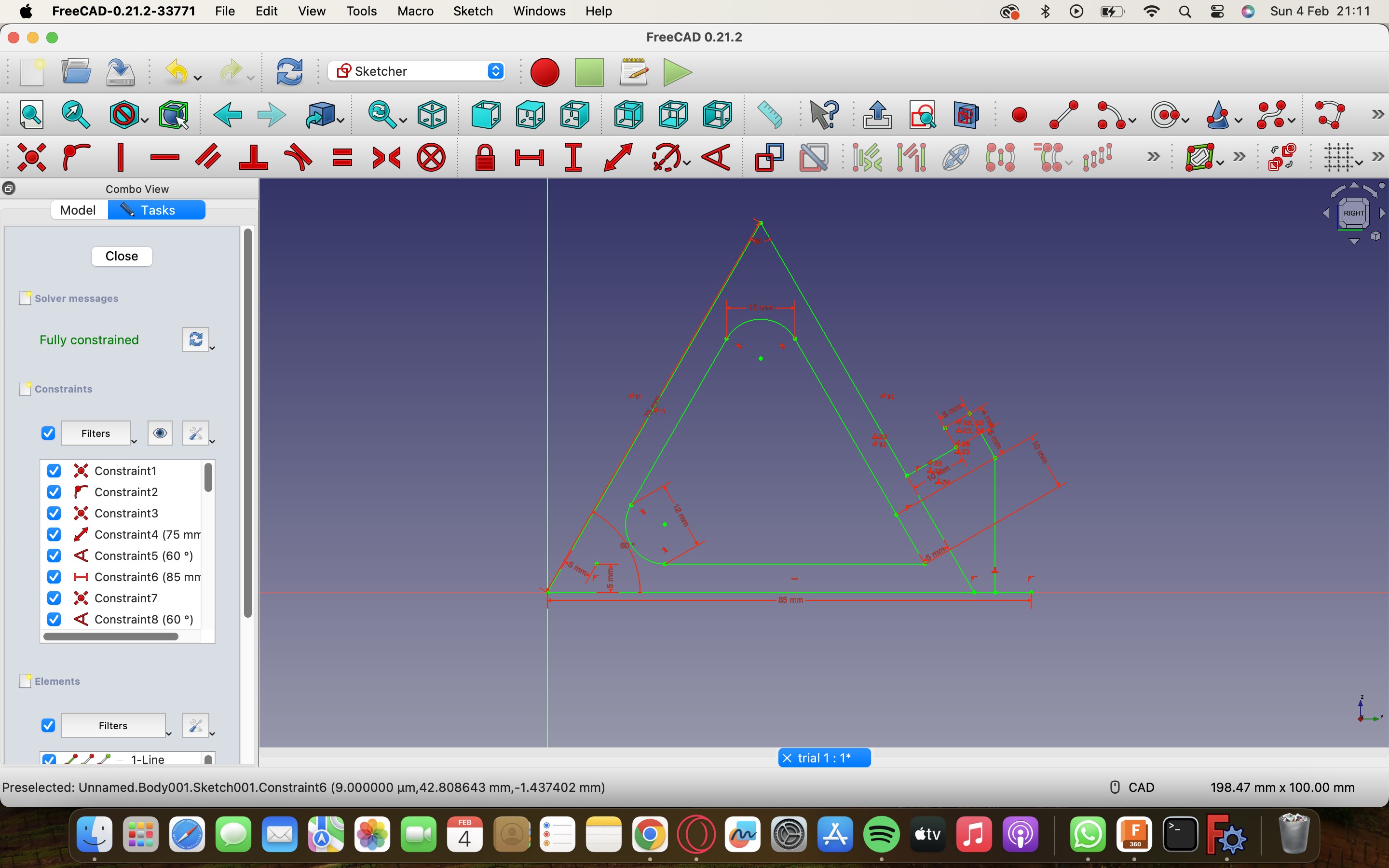Open the Tools menu
The height and width of the screenshot is (868, 1389).
[361, 11]
